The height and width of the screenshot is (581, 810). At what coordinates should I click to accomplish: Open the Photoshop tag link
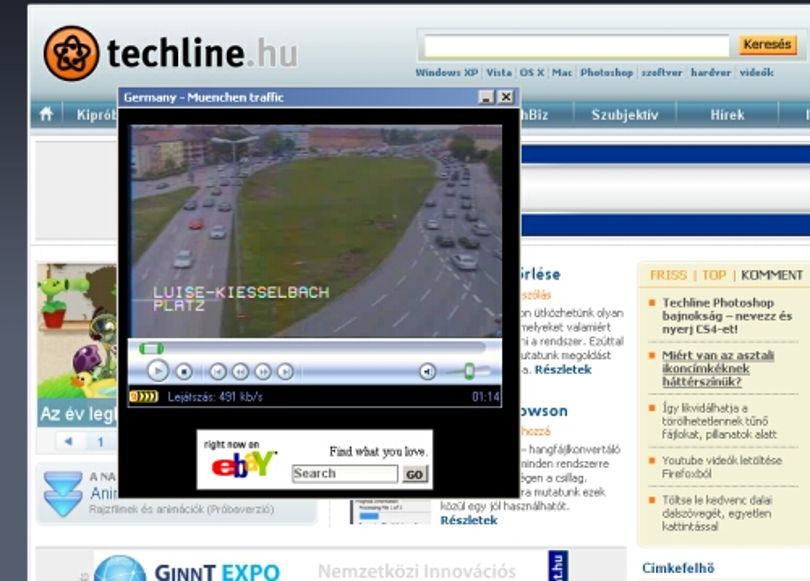(x=606, y=72)
